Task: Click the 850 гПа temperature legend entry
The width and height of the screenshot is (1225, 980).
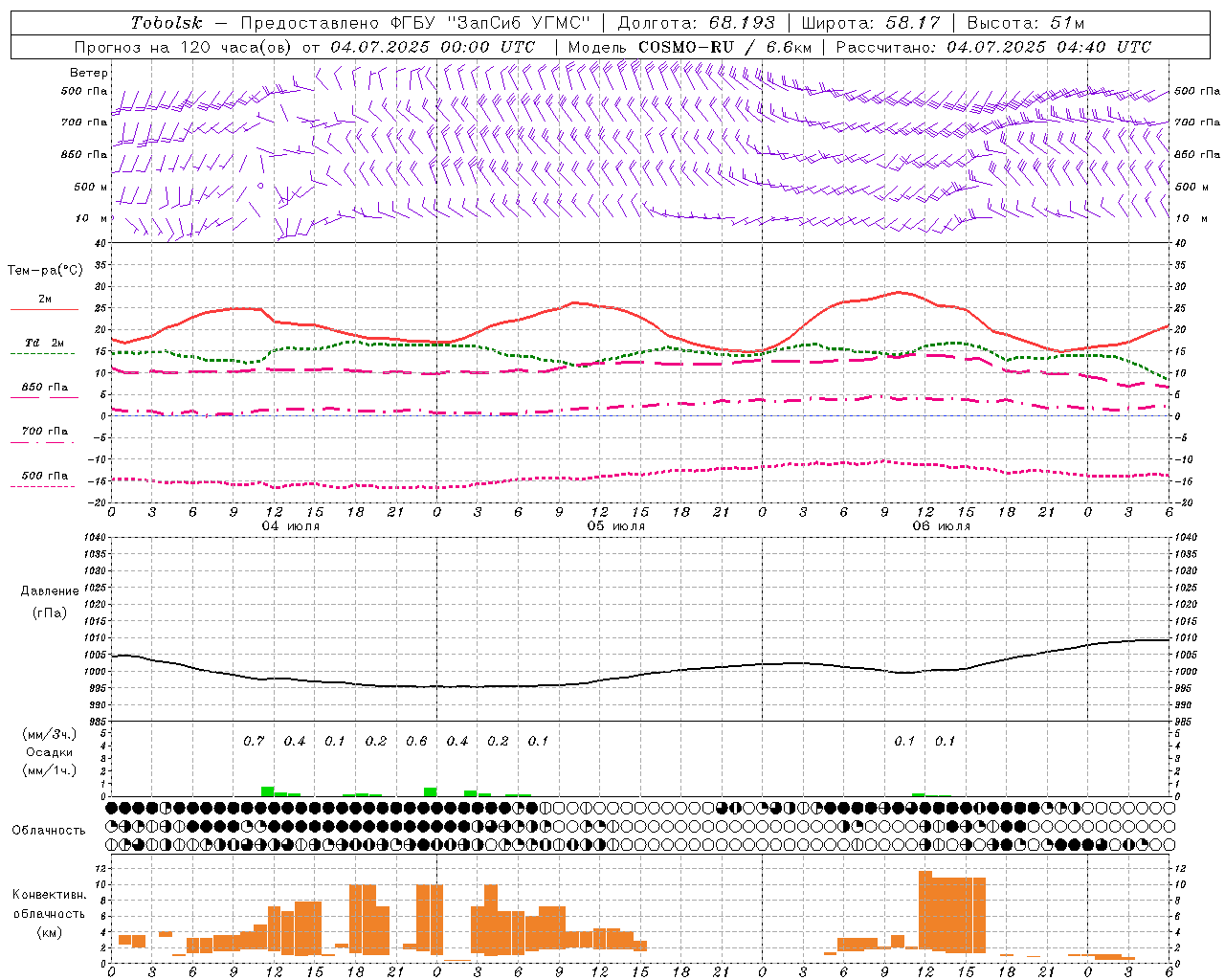Action: click(45, 388)
